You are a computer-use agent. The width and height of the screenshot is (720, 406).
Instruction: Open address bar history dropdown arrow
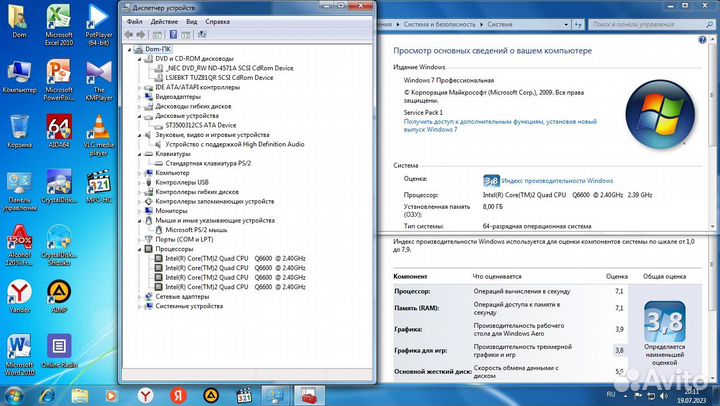tap(566, 24)
